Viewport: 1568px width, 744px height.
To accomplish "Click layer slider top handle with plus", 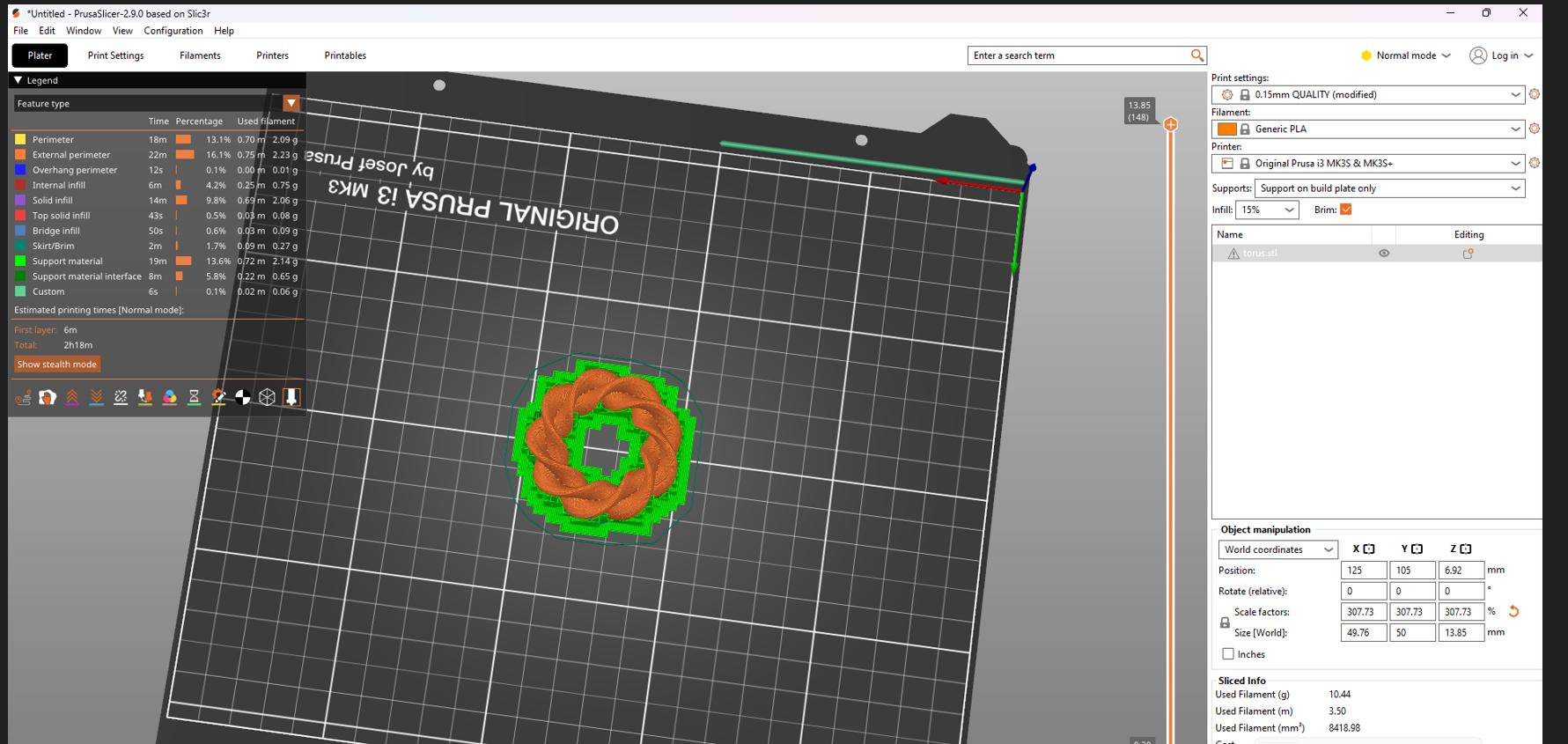I will (x=1170, y=124).
